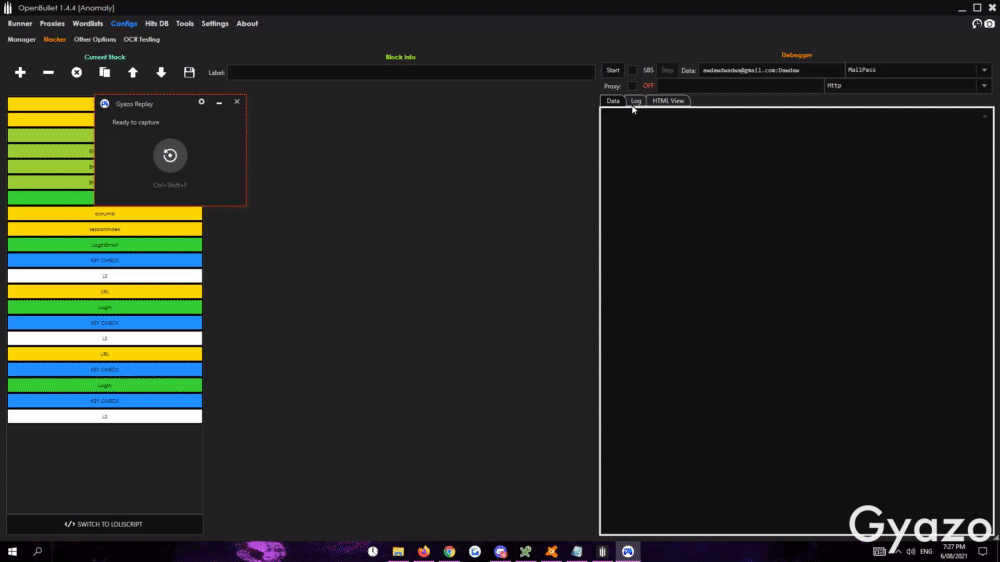This screenshot has height=562, width=1000.
Task: Click the Gyazo Replay capture button
Action: click(x=170, y=155)
